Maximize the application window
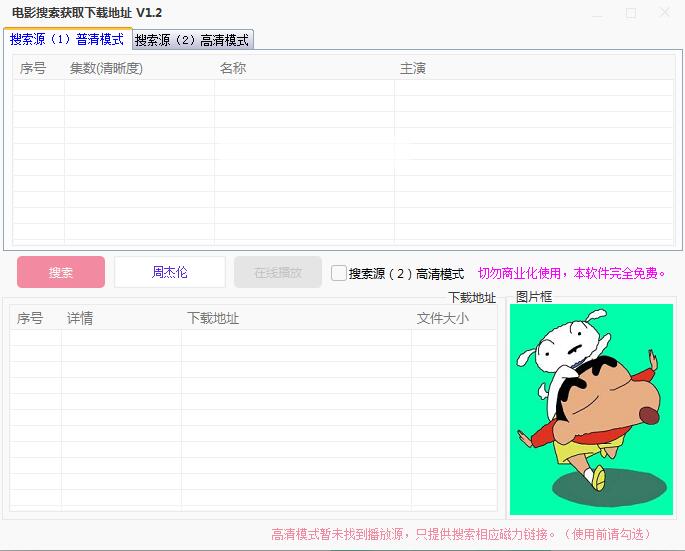This screenshot has width=685, height=551. (x=631, y=13)
